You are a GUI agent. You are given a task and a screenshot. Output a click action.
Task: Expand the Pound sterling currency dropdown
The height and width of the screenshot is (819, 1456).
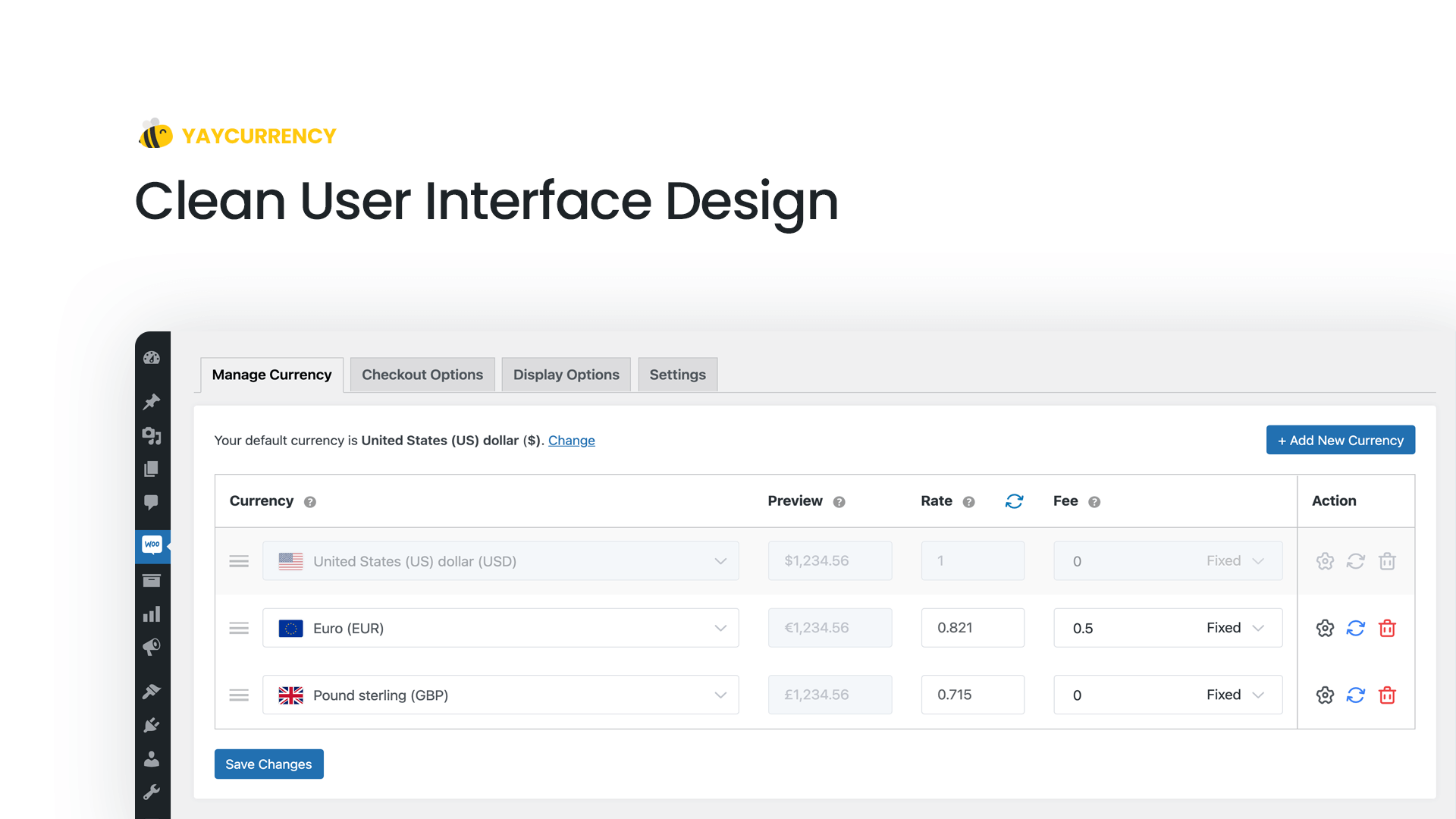click(720, 694)
